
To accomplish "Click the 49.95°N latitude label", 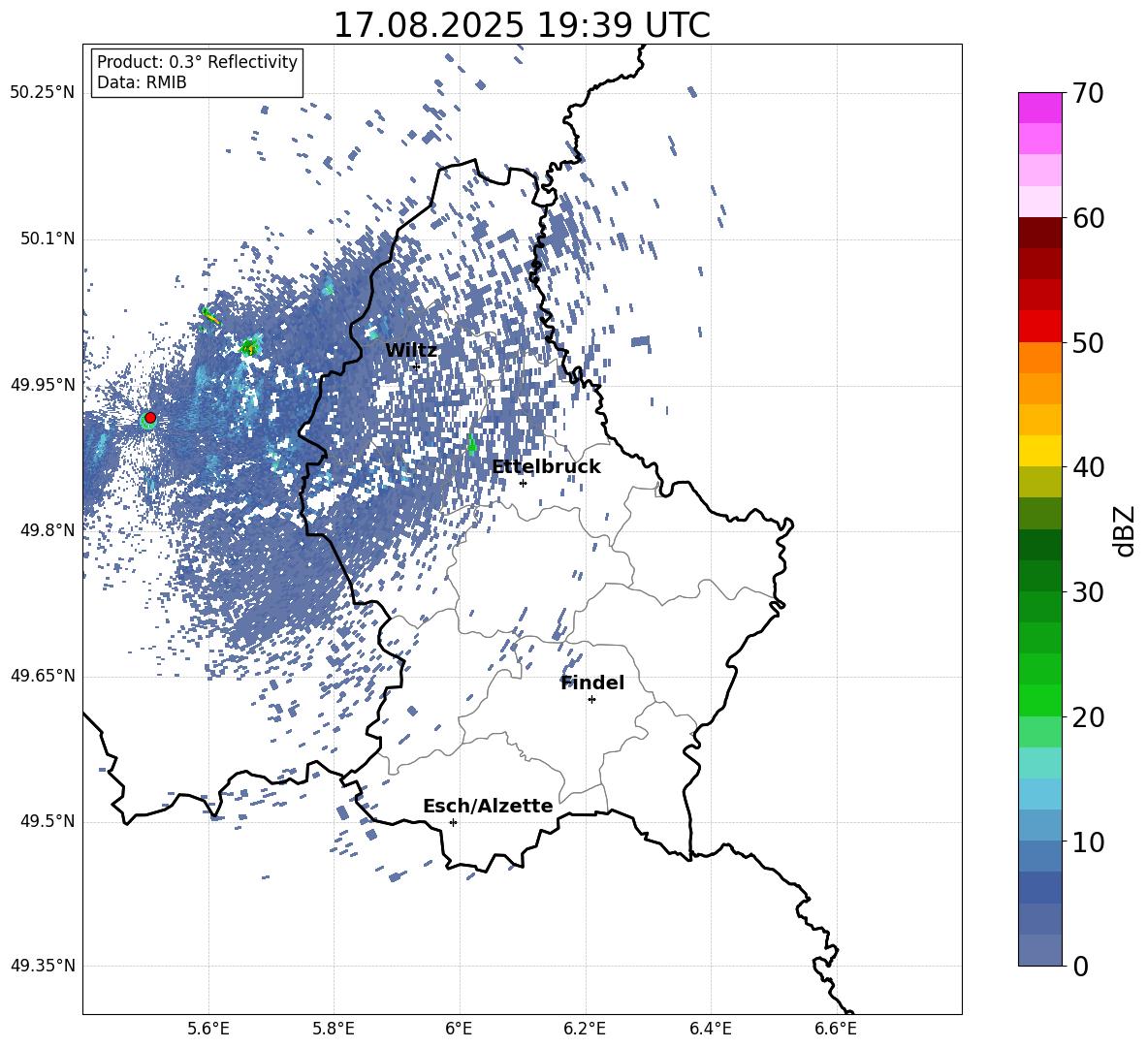I will tap(43, 385).
